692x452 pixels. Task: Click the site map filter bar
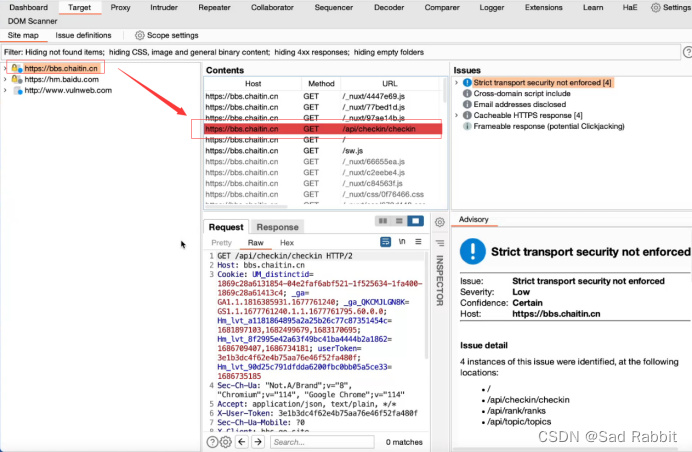pos(341,52)
